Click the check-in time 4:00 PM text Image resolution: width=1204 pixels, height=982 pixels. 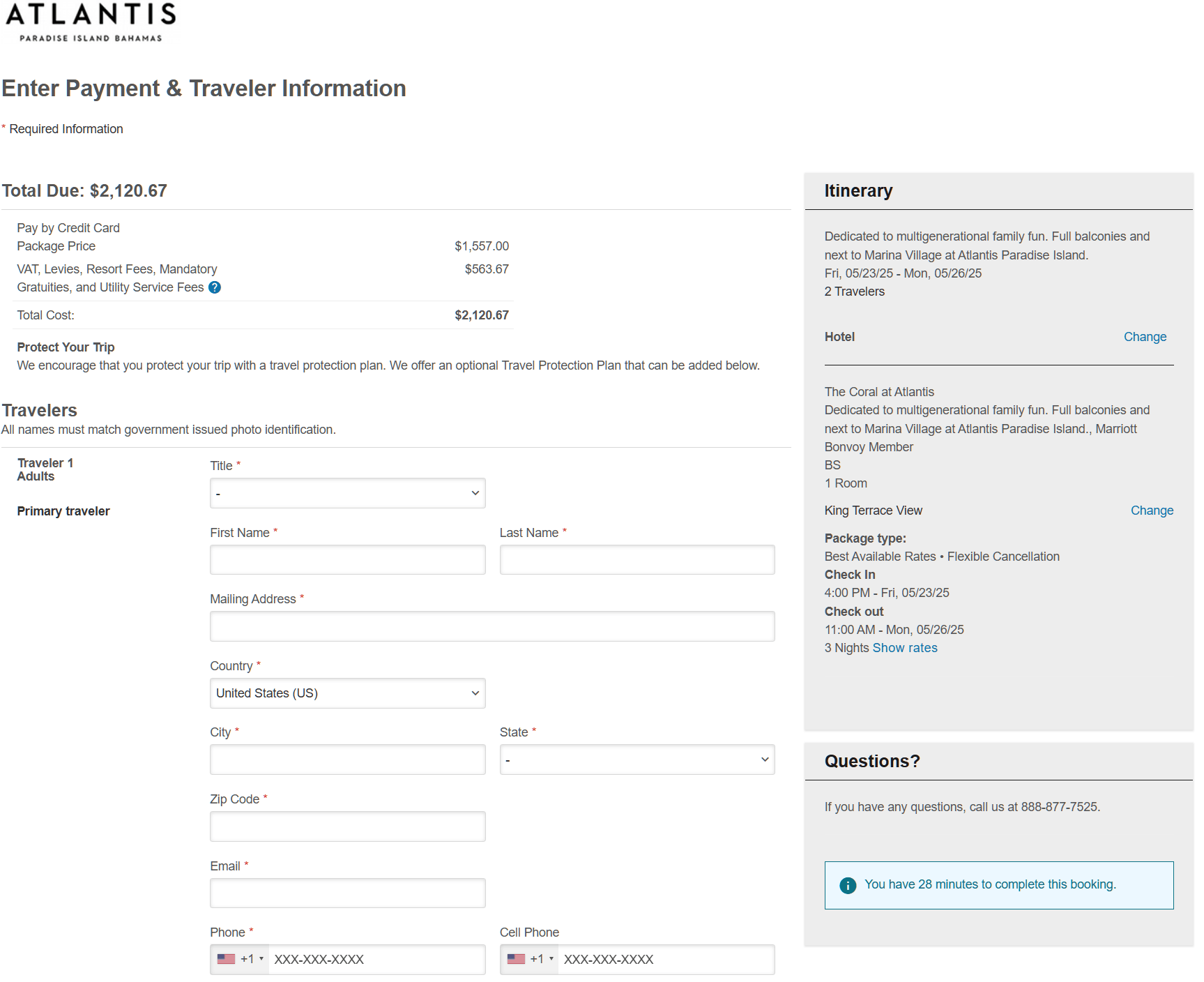[x=887, y=593]
